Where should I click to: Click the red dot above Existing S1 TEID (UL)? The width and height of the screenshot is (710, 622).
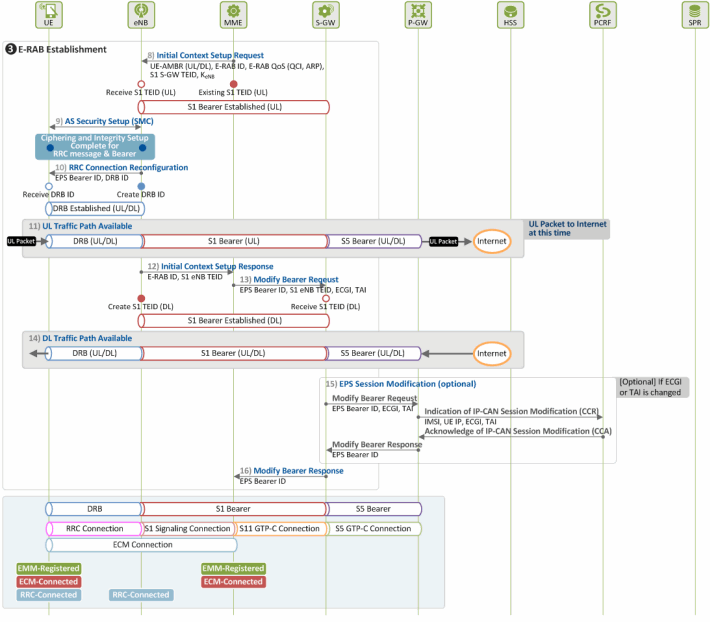[x=234, y=84]
